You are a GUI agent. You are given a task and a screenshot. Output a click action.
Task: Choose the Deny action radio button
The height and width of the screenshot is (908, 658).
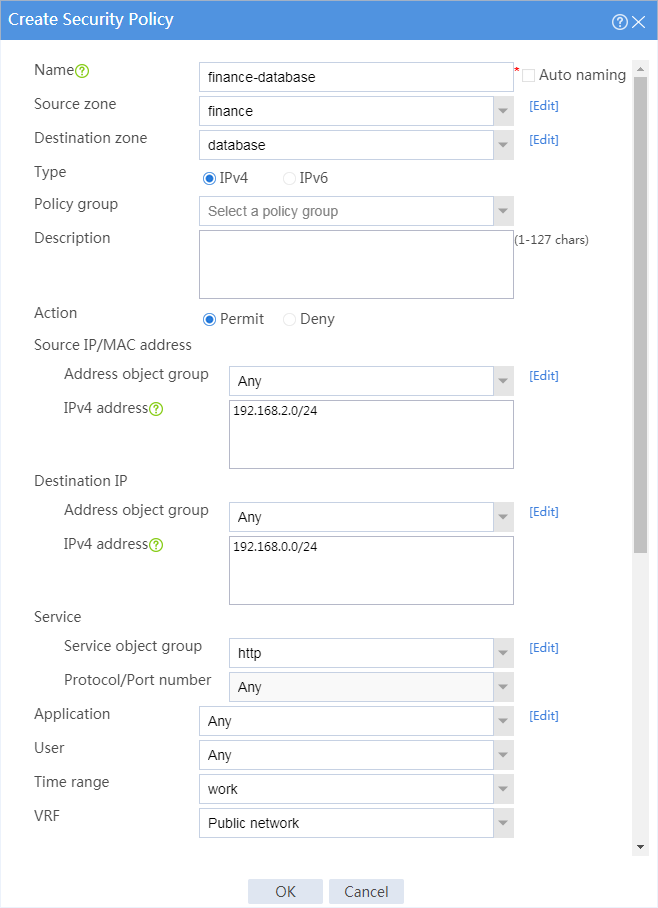[289, 320]
